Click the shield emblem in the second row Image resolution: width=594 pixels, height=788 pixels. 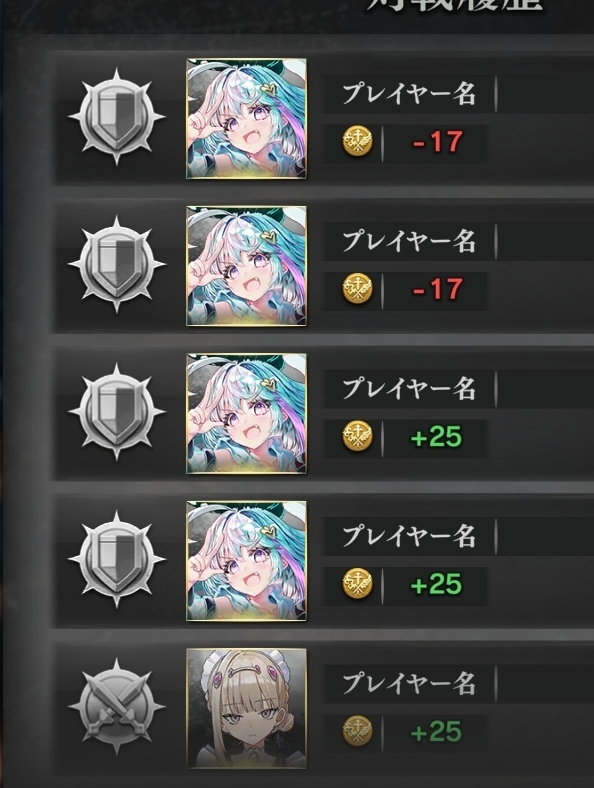pos(117,264)
